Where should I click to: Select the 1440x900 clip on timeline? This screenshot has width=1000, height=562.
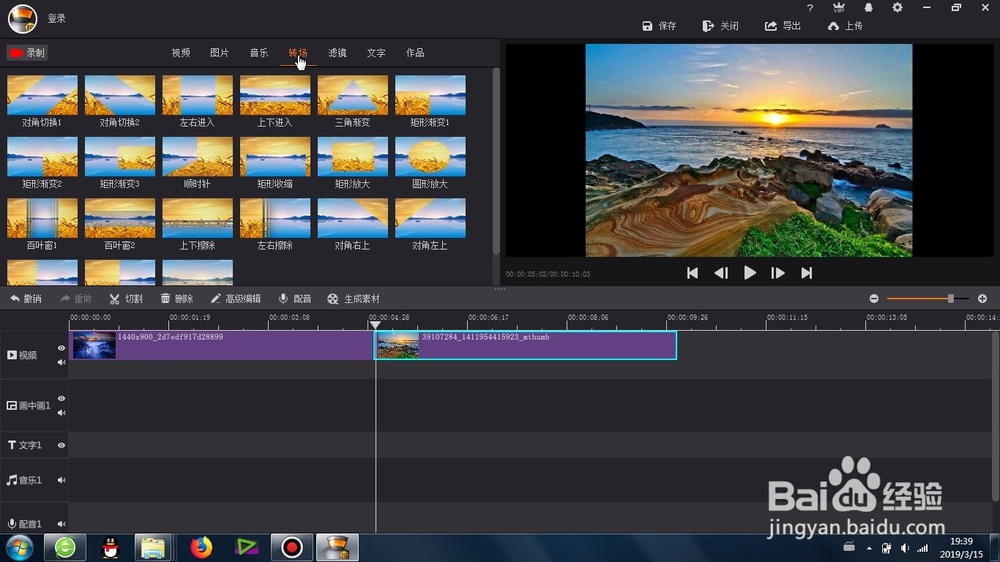click(x=221, y=345)
